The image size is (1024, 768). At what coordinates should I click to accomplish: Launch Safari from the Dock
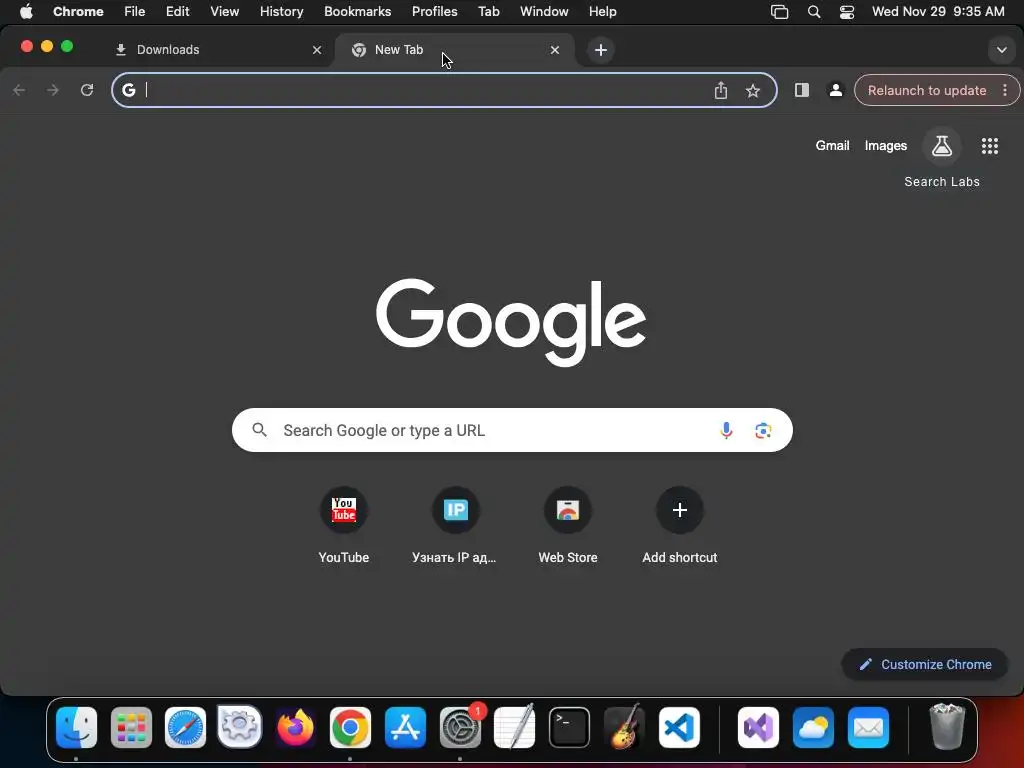pos(185,727)
